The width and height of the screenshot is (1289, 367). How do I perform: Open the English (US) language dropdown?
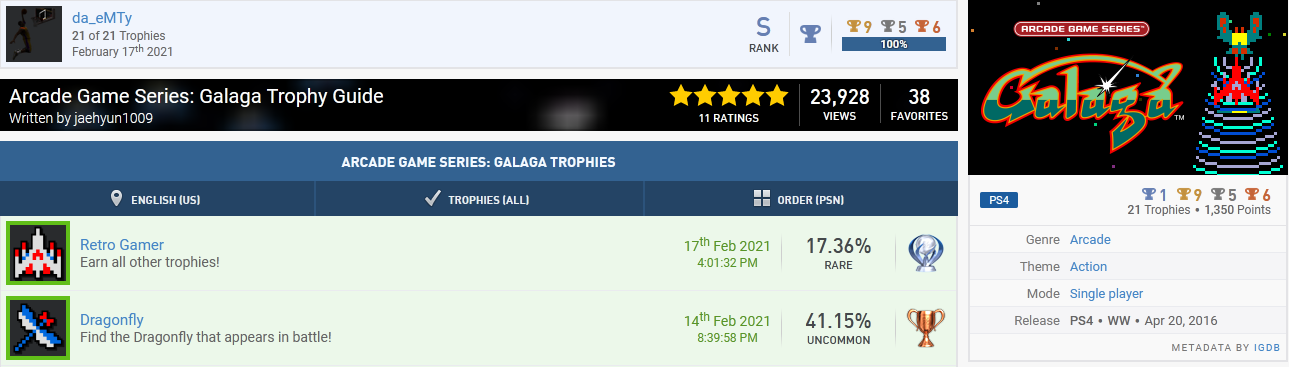pyautogui.click(x=157, y=199)
